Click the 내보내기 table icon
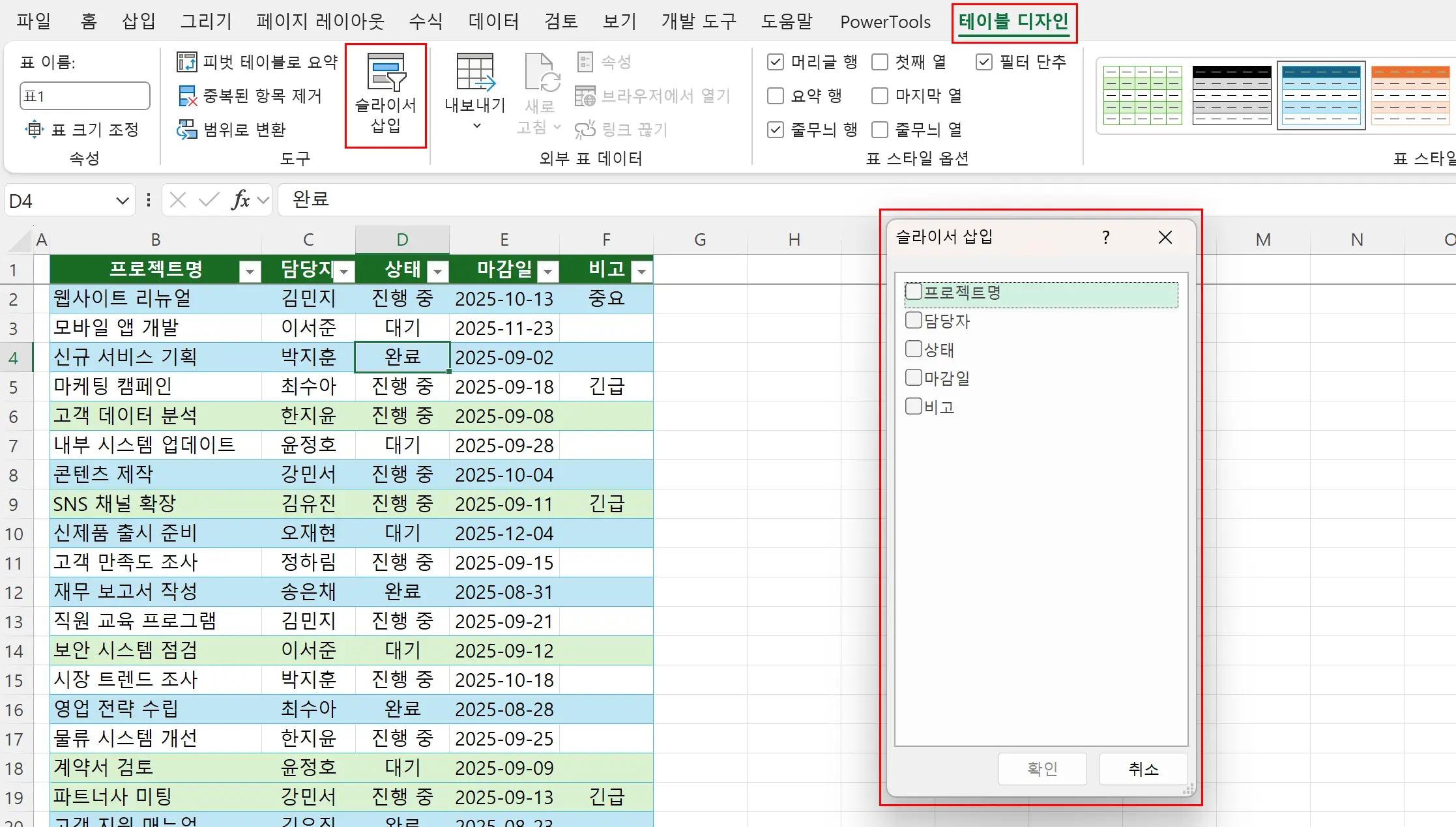Screen dimensions: 1456x827 475,72
